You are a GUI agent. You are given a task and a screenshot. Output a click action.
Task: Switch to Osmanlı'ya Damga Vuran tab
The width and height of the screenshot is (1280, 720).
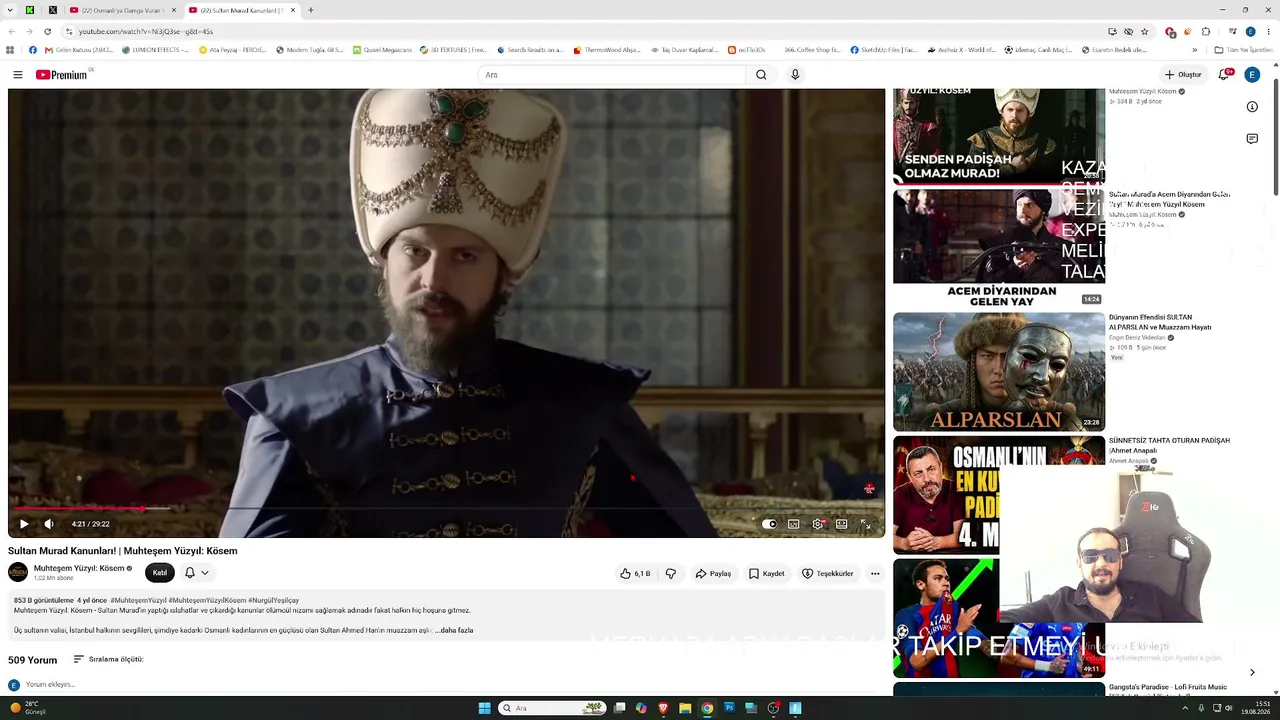coord(122,10)
